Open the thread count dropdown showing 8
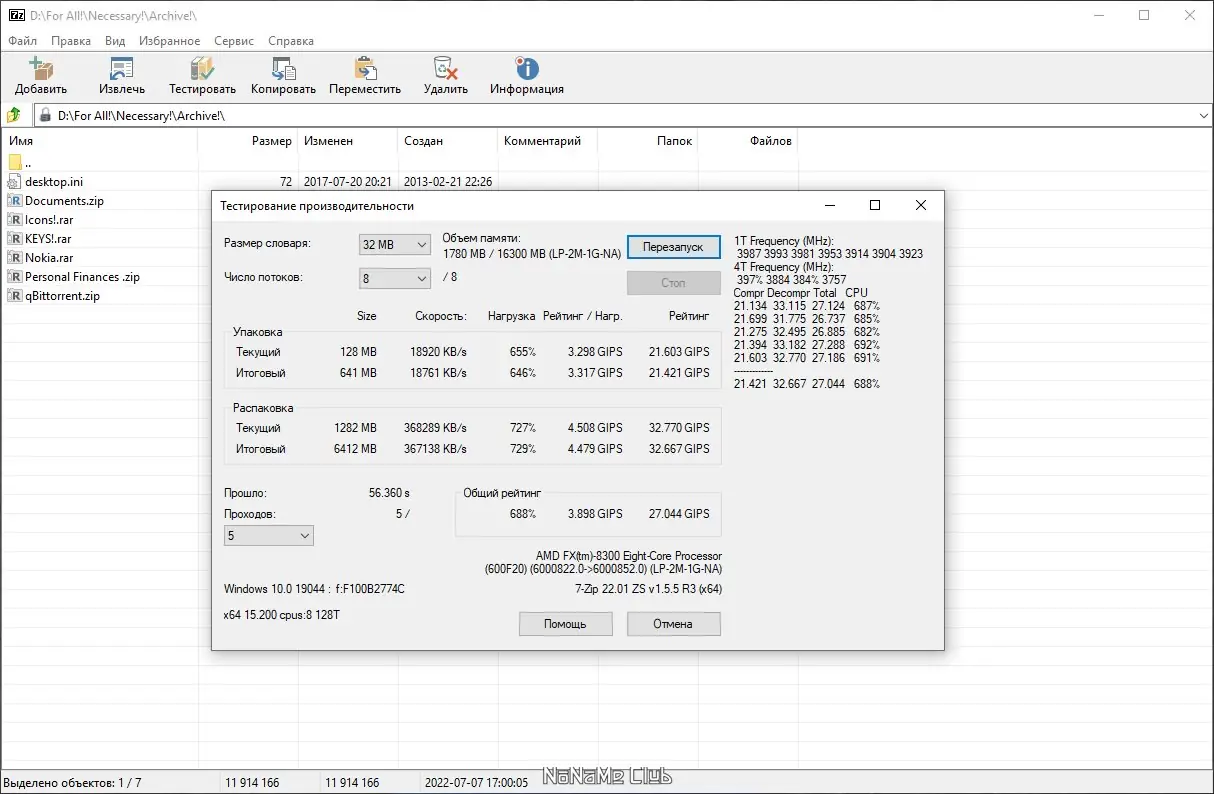 tap(394, 278)
